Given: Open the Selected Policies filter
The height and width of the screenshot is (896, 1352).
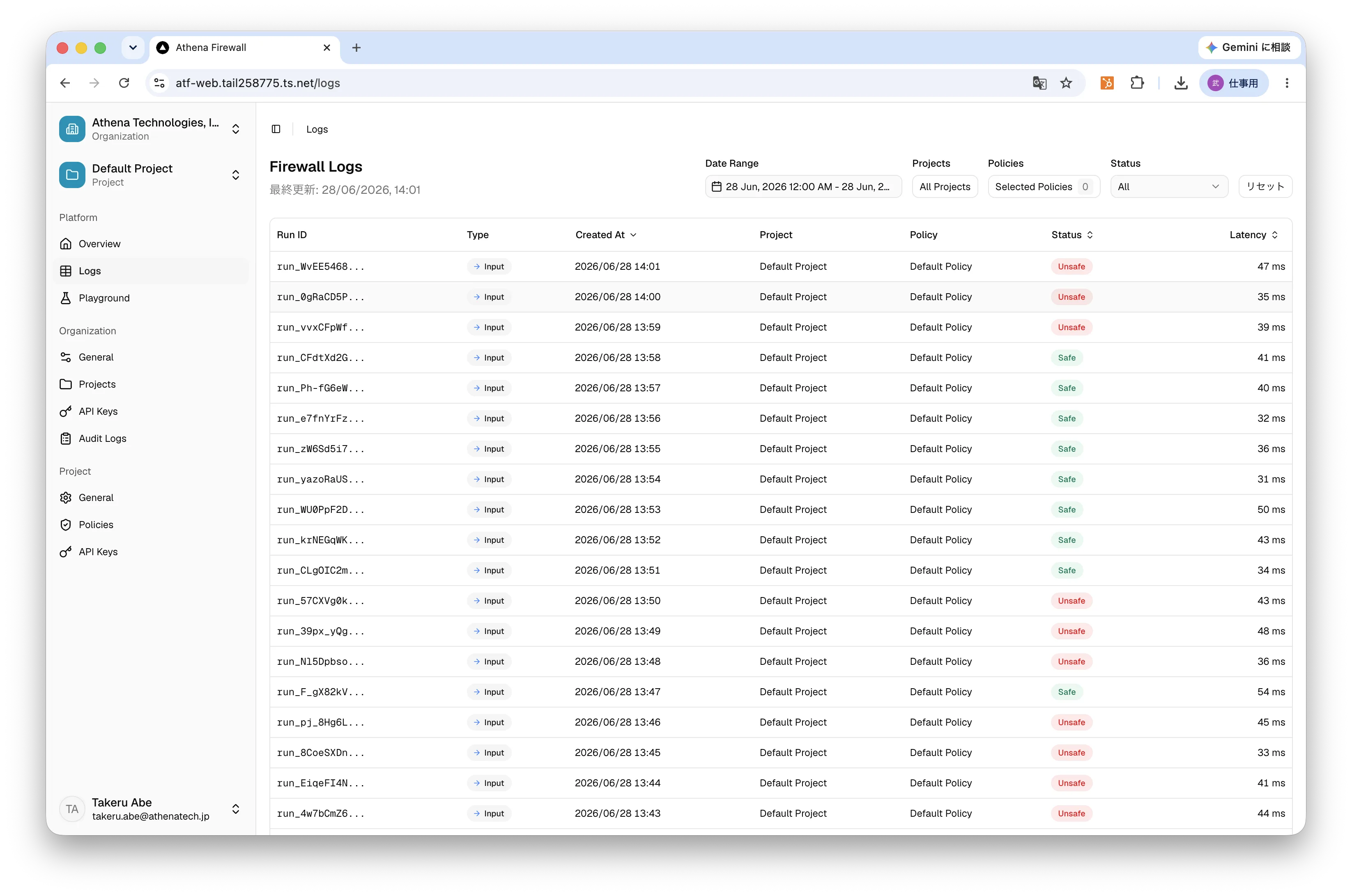Looking at the screenshot, I should click(1044, 187).
